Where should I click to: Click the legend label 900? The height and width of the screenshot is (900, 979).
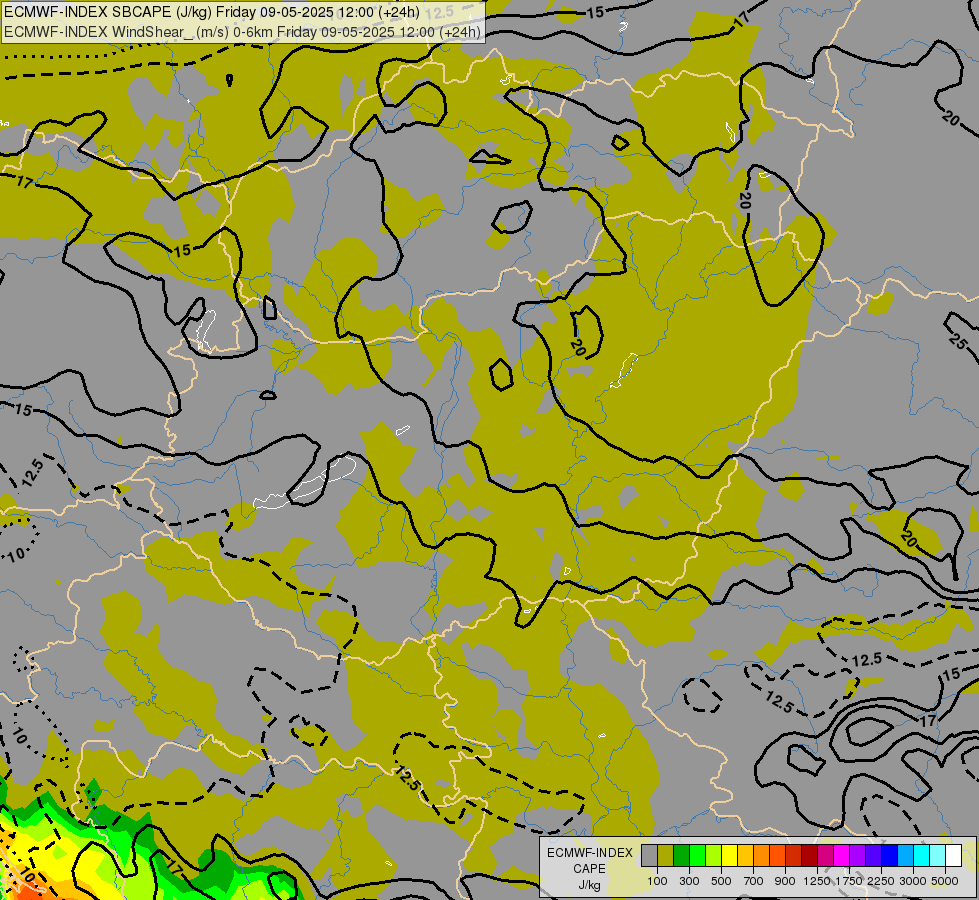point(785,881)
